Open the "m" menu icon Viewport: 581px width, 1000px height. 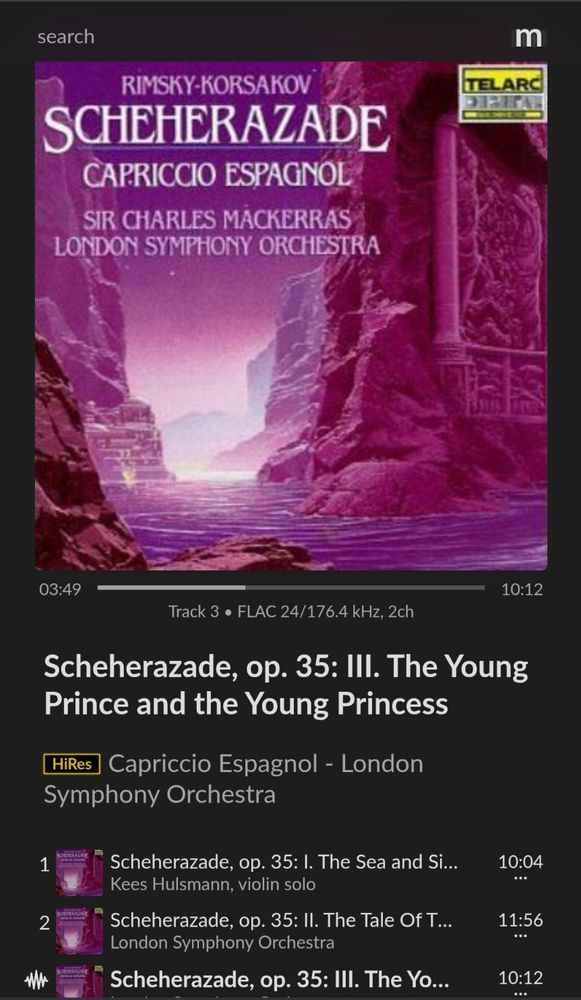point(528,37)
